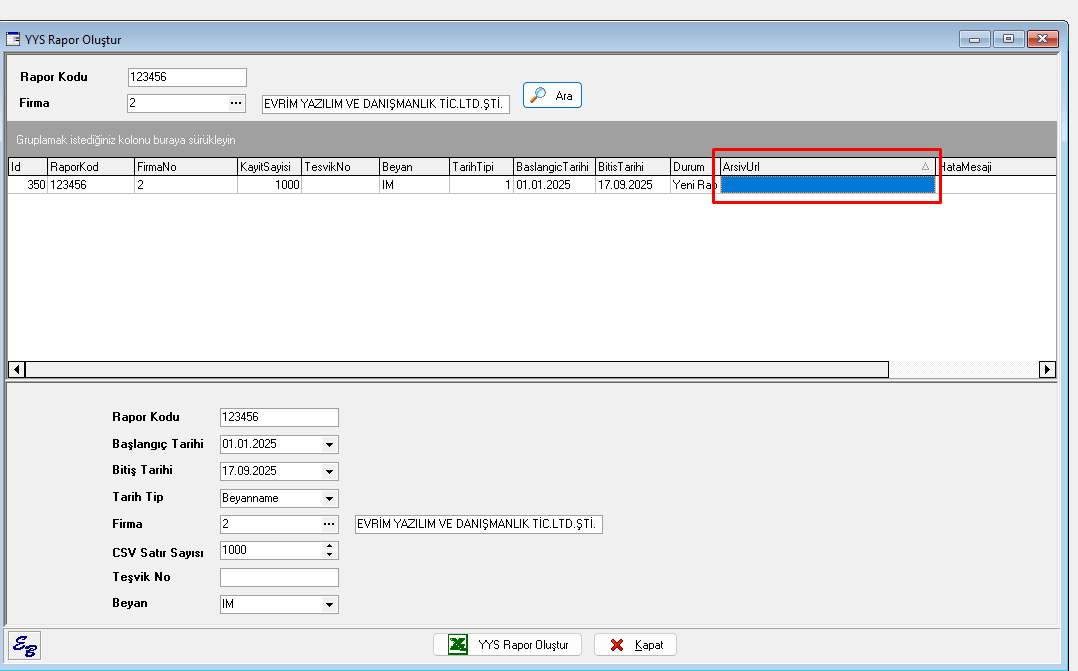Expand the Başlangıç Tarihi date dropdown

tap(329, 445)
